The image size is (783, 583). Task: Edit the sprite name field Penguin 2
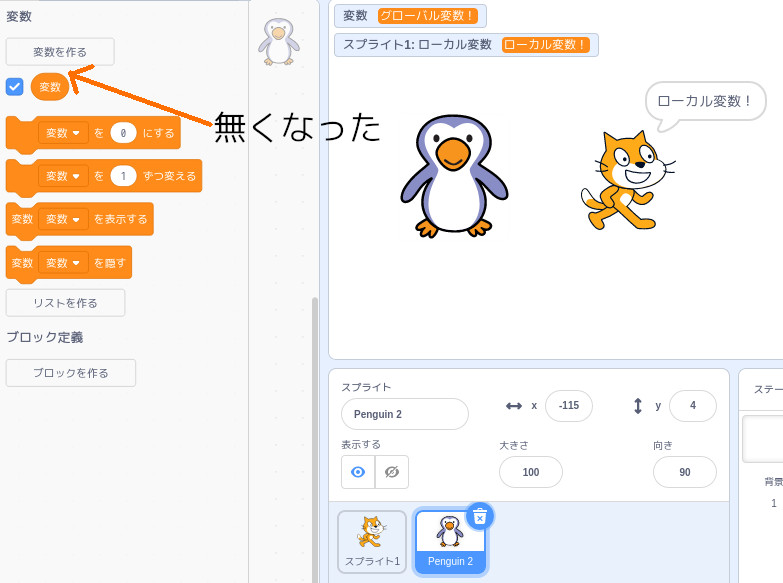(x=404, y=414)
